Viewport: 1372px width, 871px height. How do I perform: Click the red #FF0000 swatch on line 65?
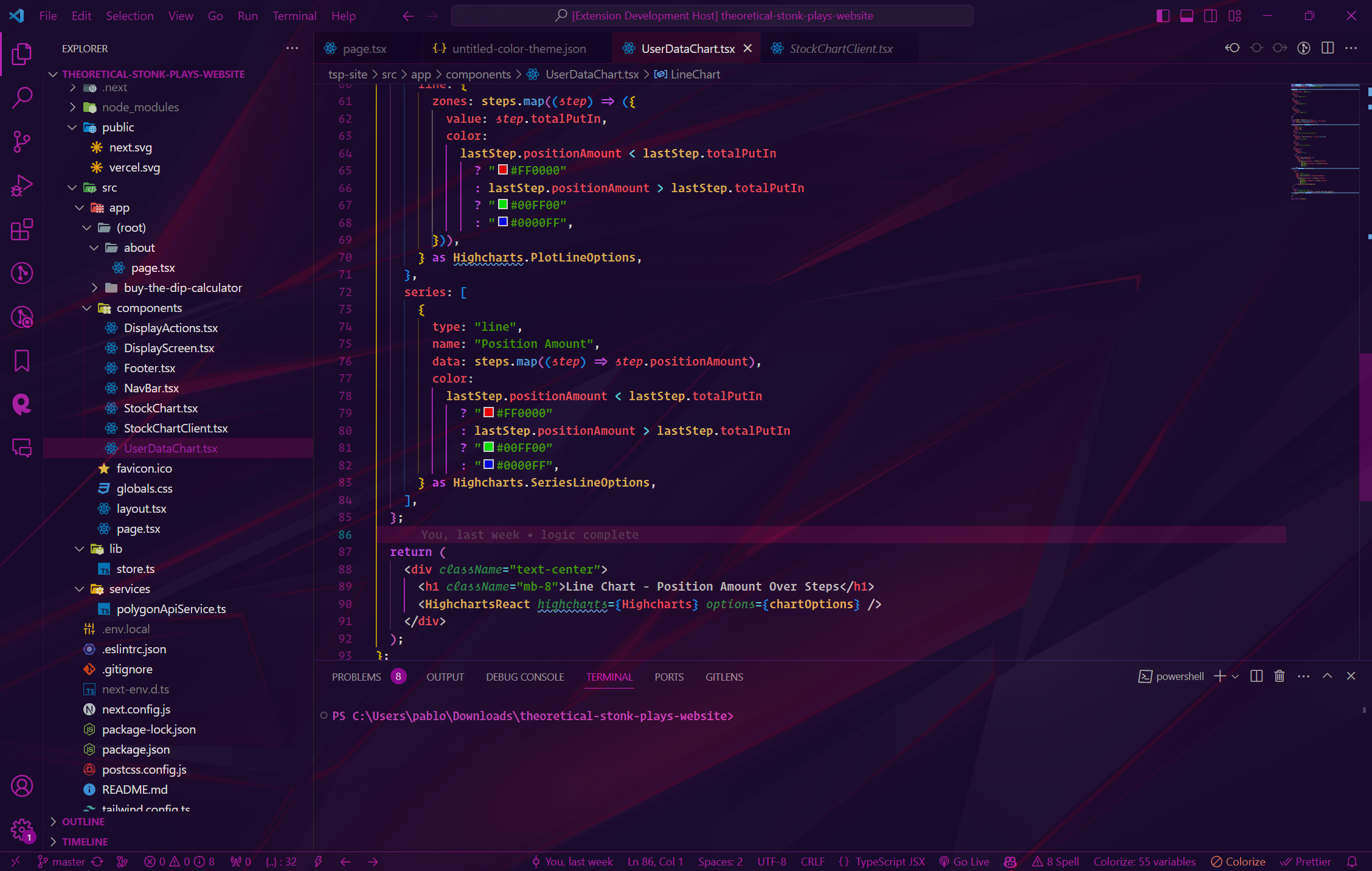[503, 170]
